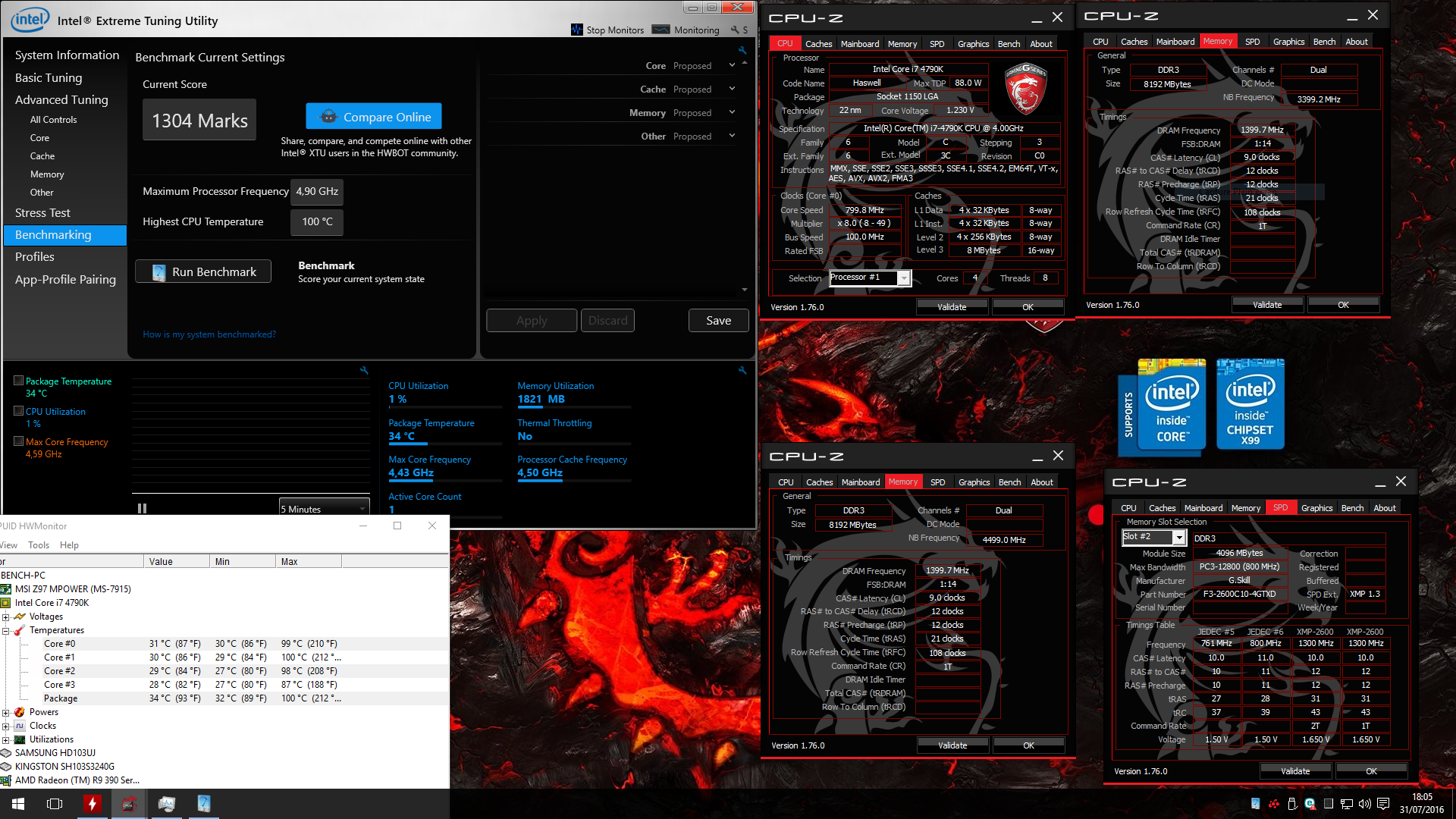This screenshot has width=1456, height=819.
Task: Toggle the CPU Utilization checkbox
Action: (x=19, y=411)
